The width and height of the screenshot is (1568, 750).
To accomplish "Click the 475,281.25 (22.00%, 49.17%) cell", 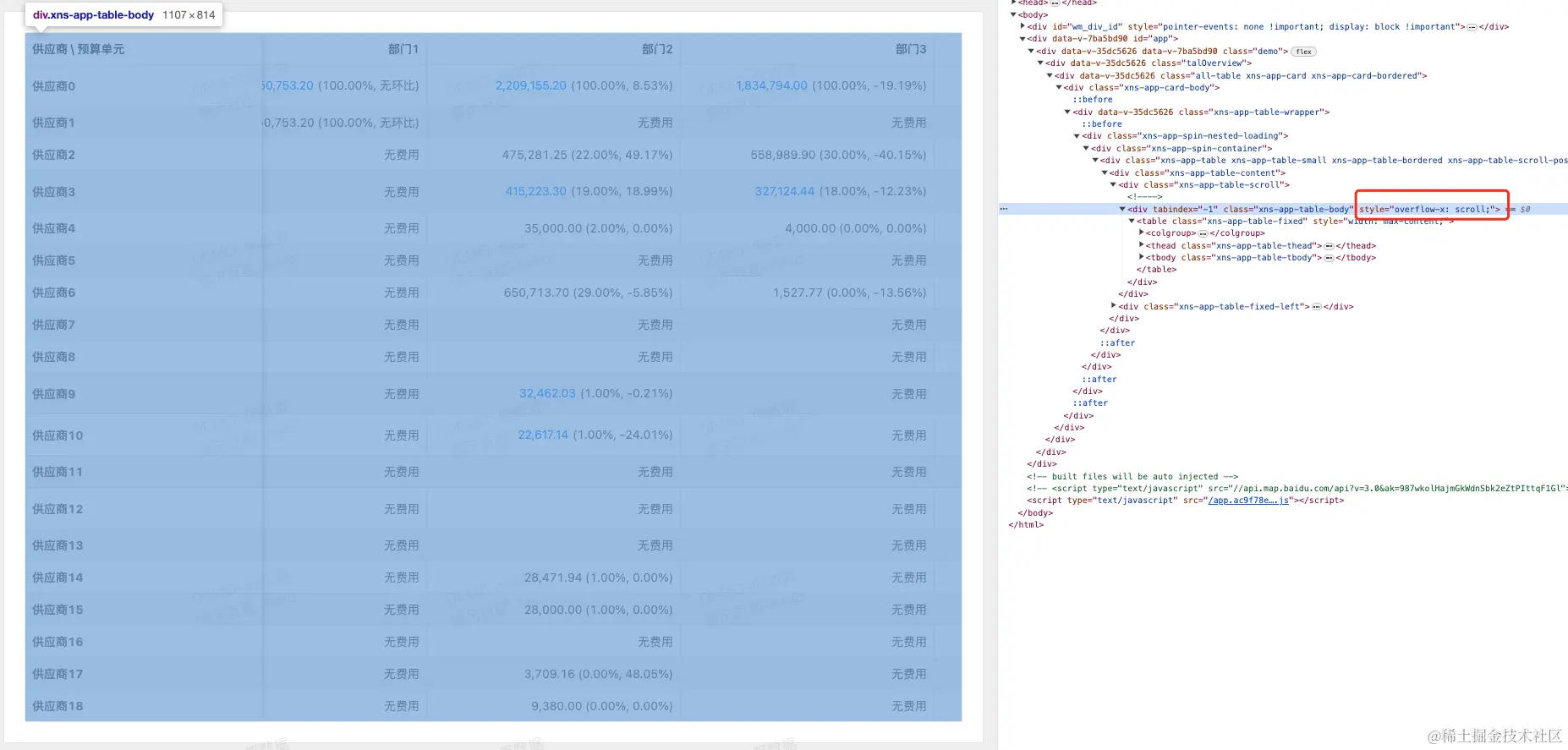I will [x=588, y=155].
